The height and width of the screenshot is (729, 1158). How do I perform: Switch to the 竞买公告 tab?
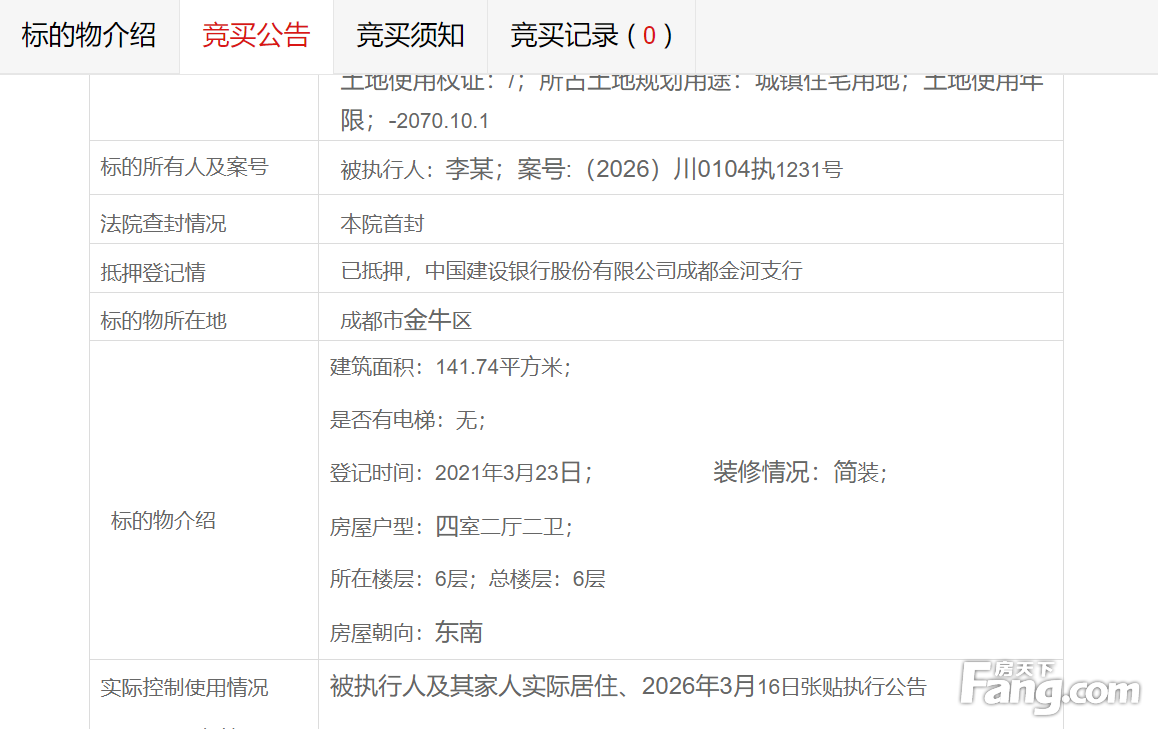(256, 36)
